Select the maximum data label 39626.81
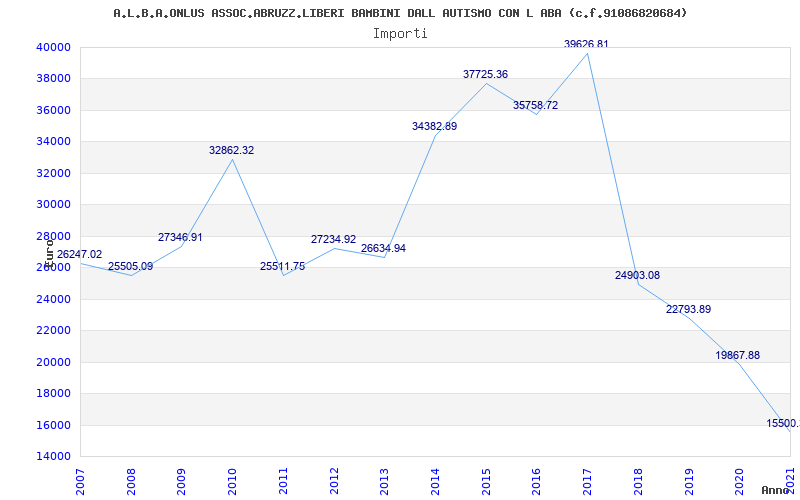 pyautogui.click(x=586, y=44)
